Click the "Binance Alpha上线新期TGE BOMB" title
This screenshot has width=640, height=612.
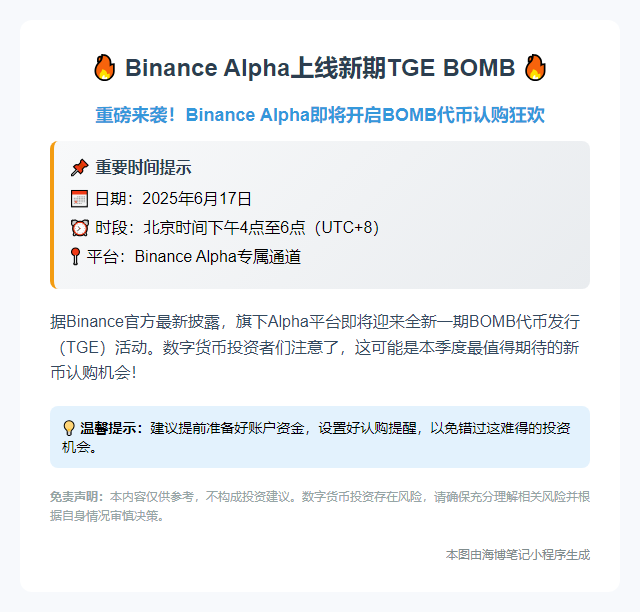click(x=319, y=68)
